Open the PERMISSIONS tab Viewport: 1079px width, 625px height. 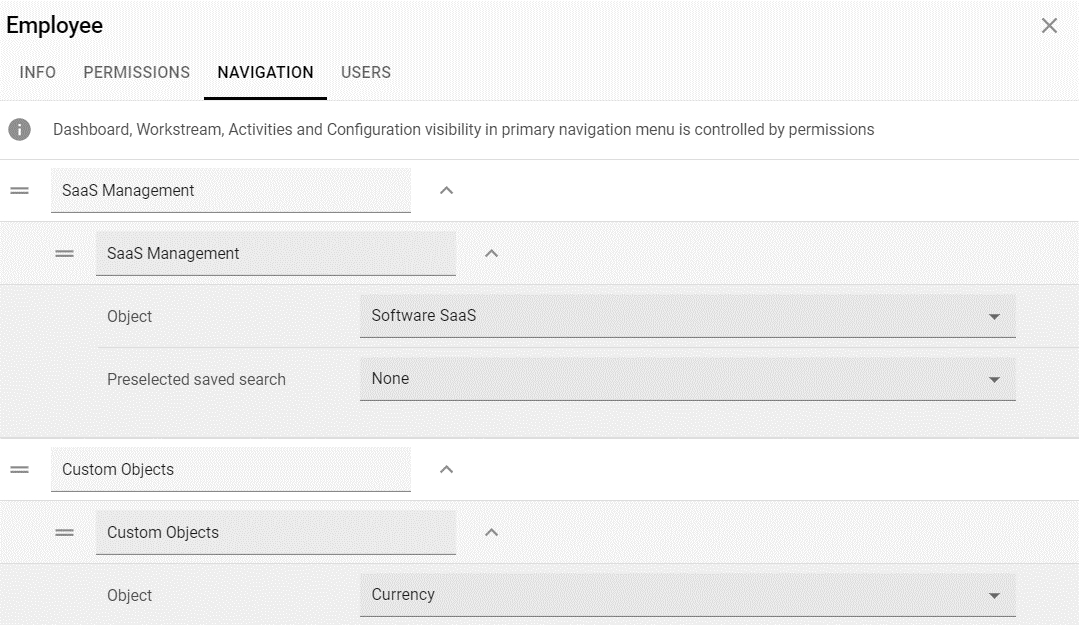(137, 73)
